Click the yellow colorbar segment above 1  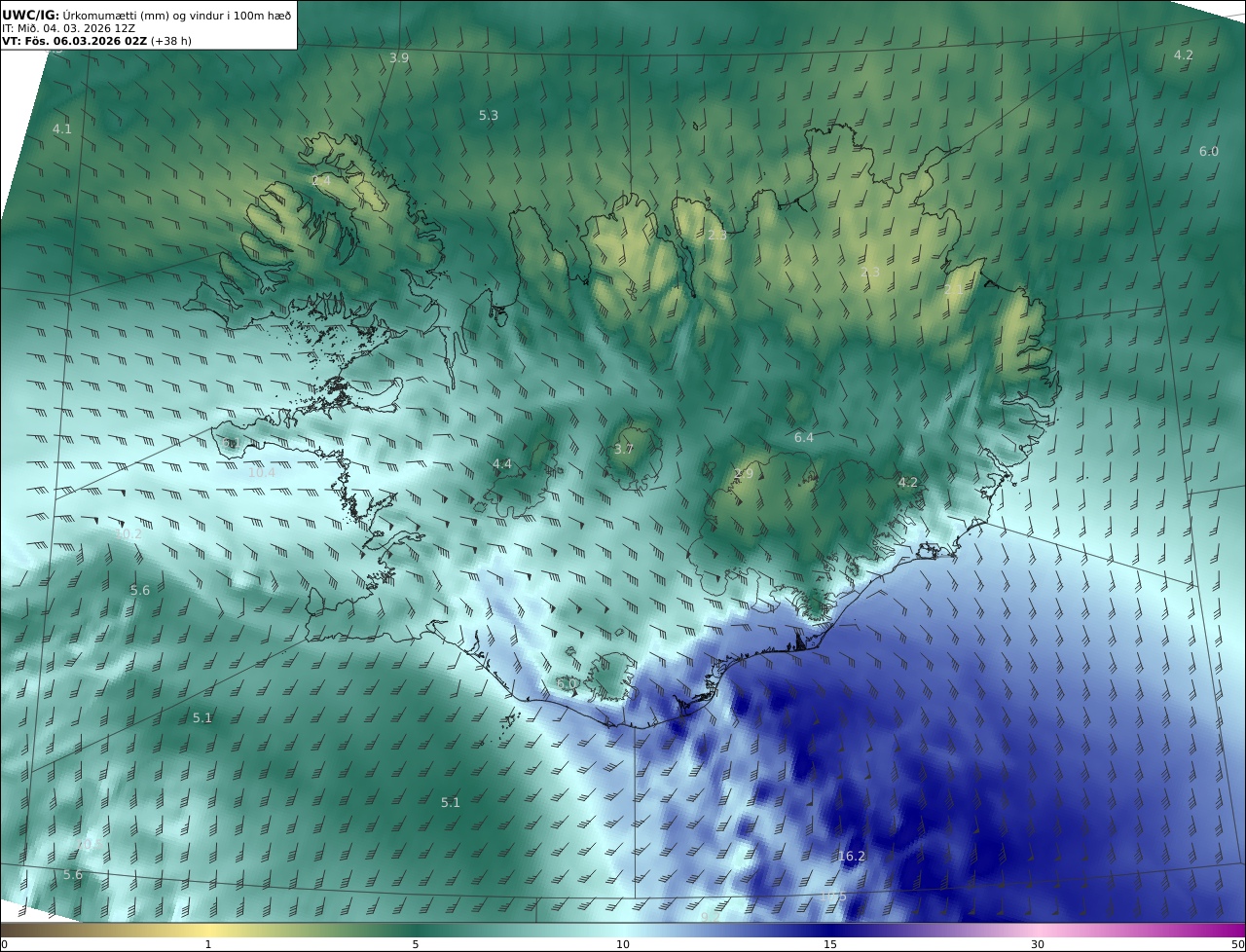click(208, 930)
